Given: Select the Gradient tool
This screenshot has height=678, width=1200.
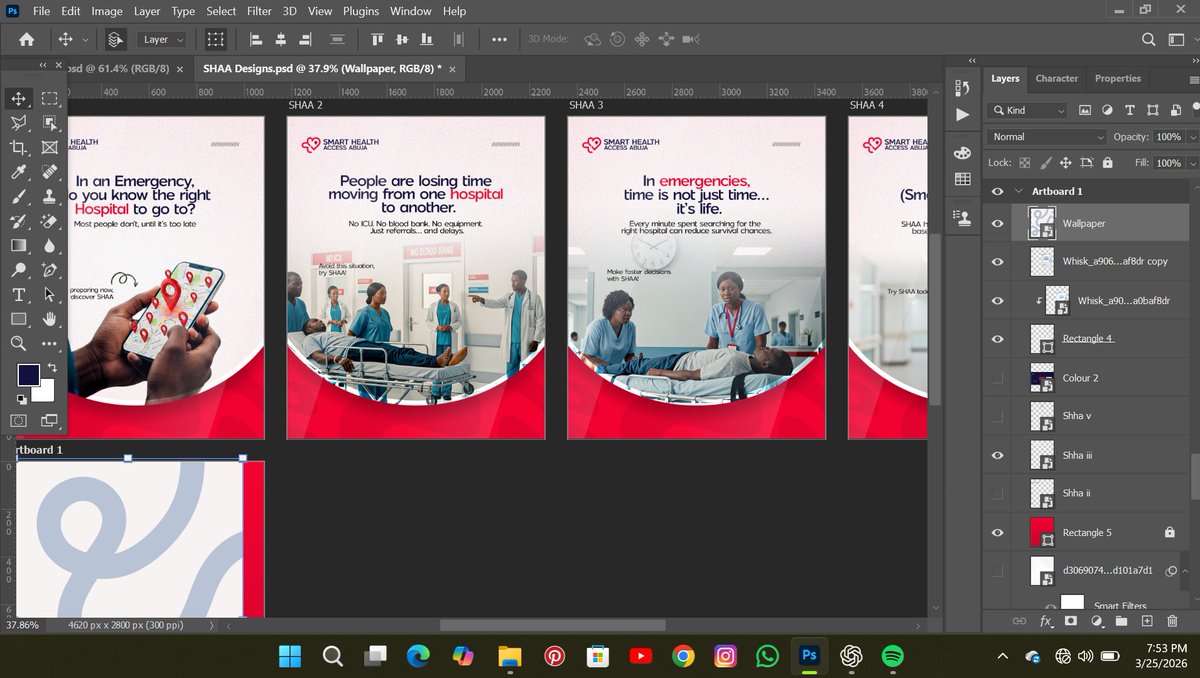Looking at the screenshot, I should [x=18, y=245].
